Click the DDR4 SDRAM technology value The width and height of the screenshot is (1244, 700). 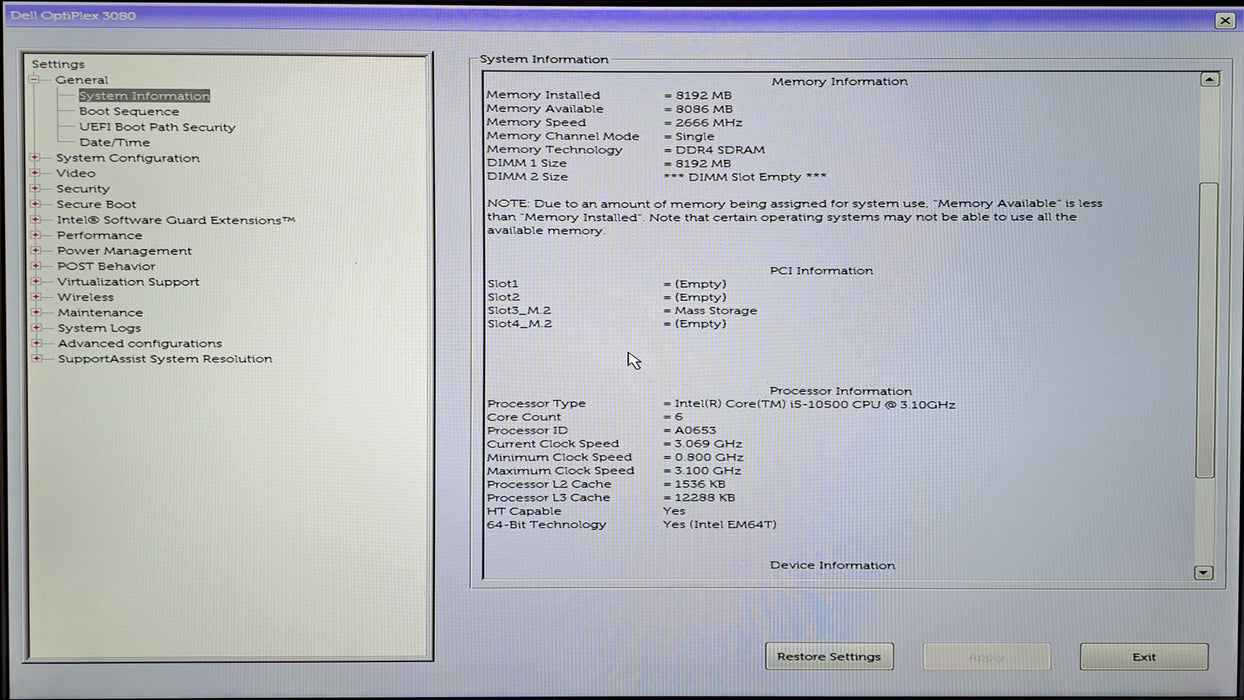pos(714,149)
